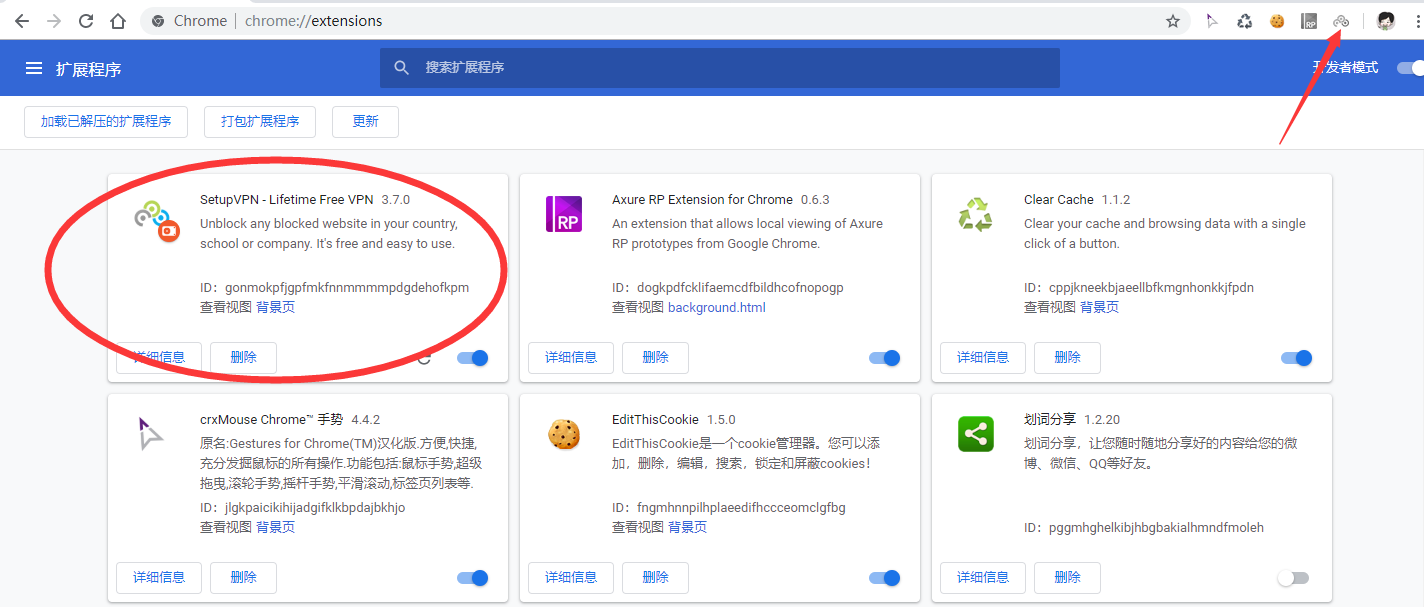Click the Clear Cache recycle logo on its card
1424x607 pixels.
975,214
